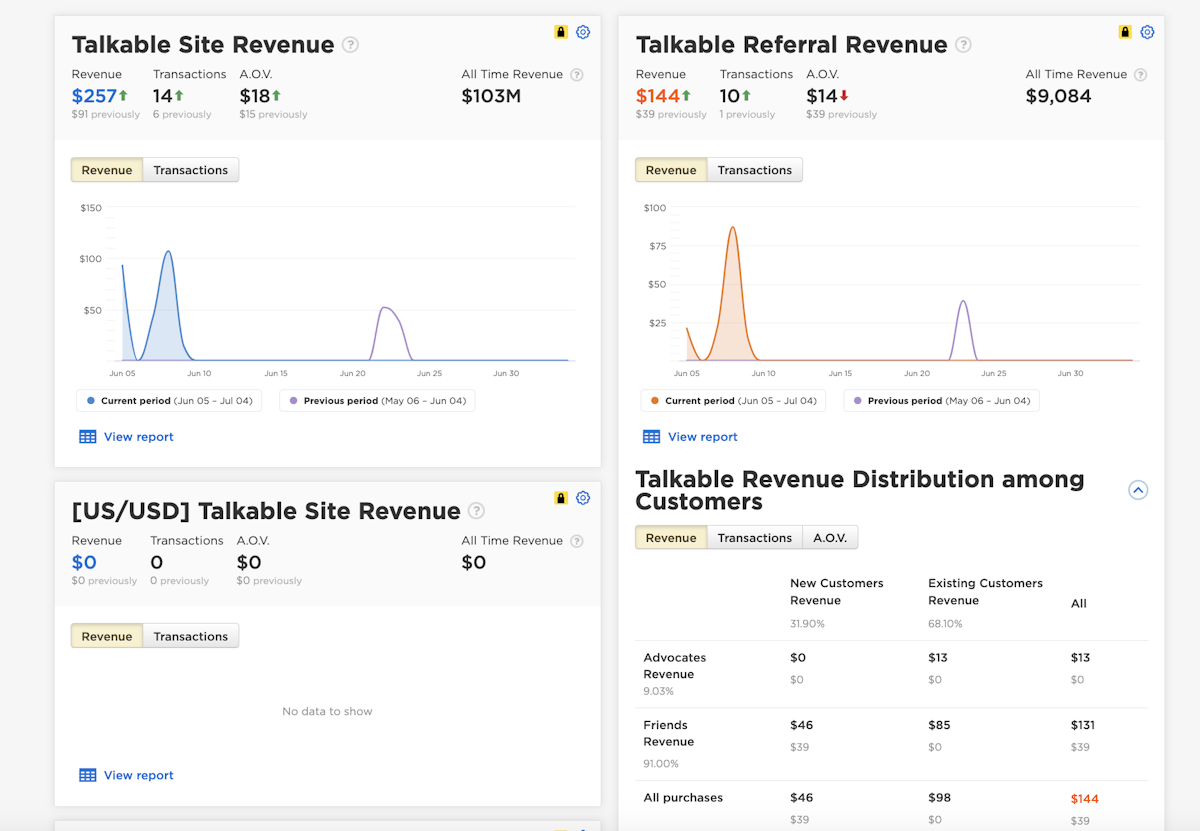Click the lock icon on the [US/USD] widget

560,497
